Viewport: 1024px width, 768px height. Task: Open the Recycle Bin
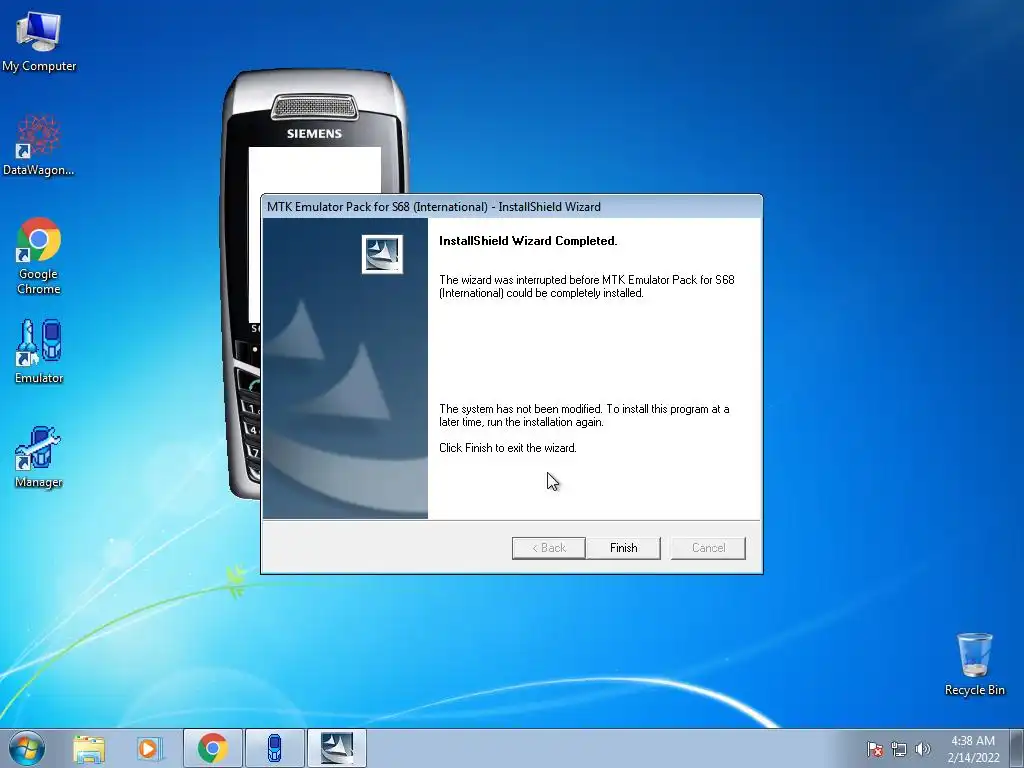coord(974,664)
